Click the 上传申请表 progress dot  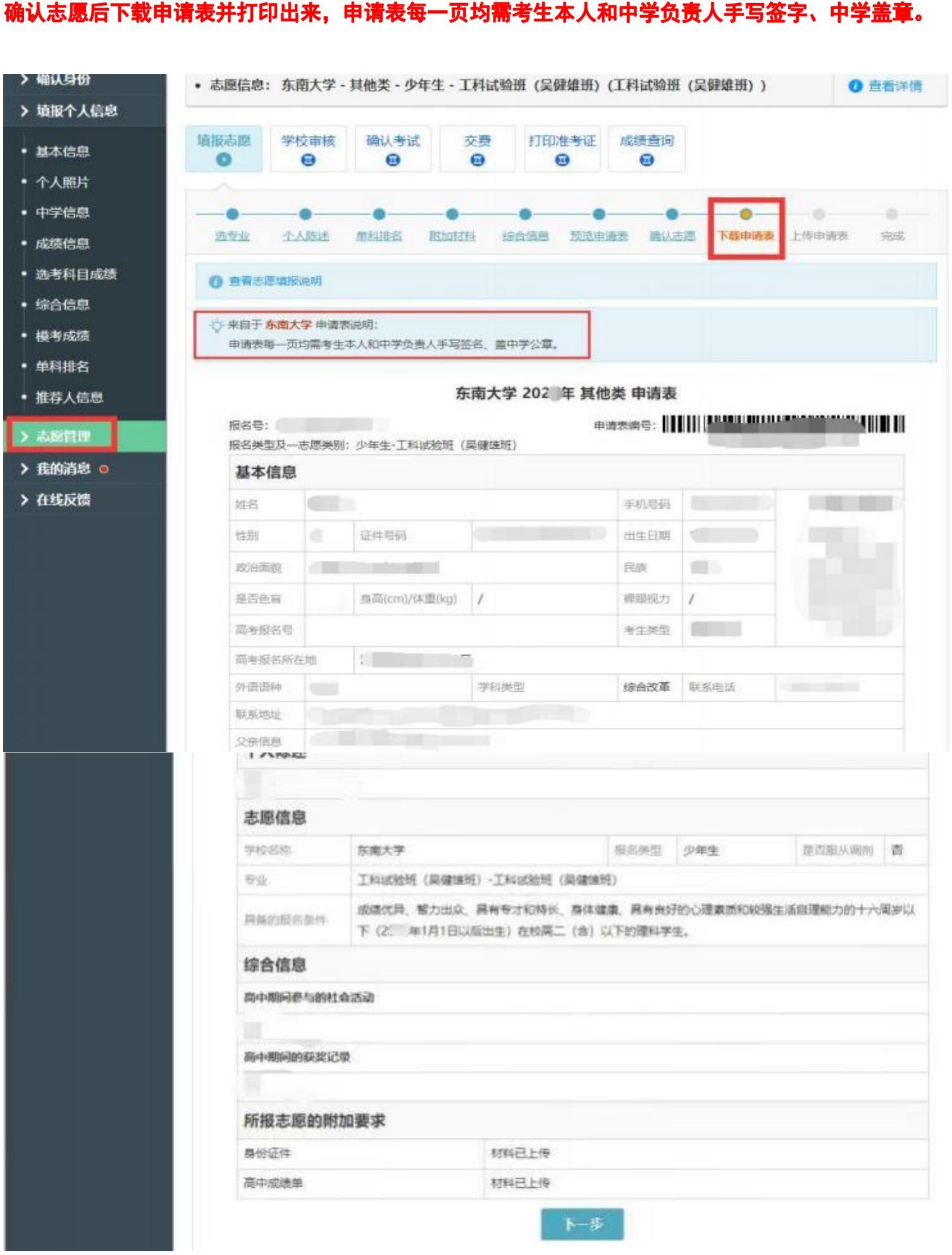coord(819,215)
